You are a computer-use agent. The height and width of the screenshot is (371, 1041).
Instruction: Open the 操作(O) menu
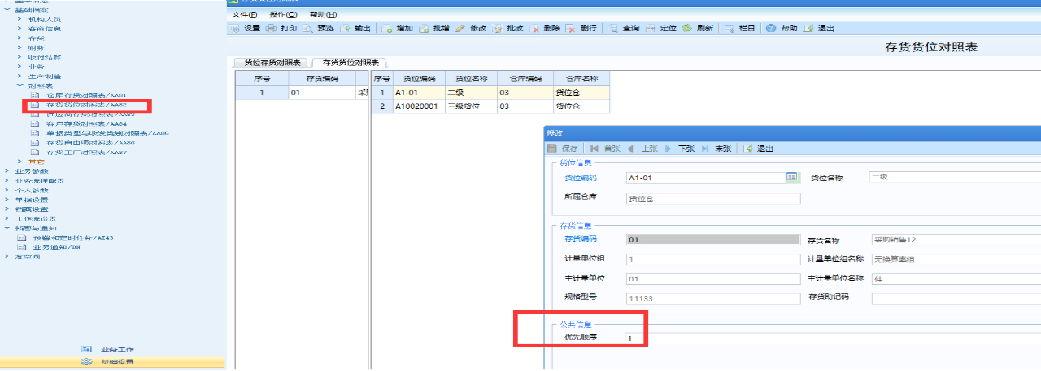283,15
